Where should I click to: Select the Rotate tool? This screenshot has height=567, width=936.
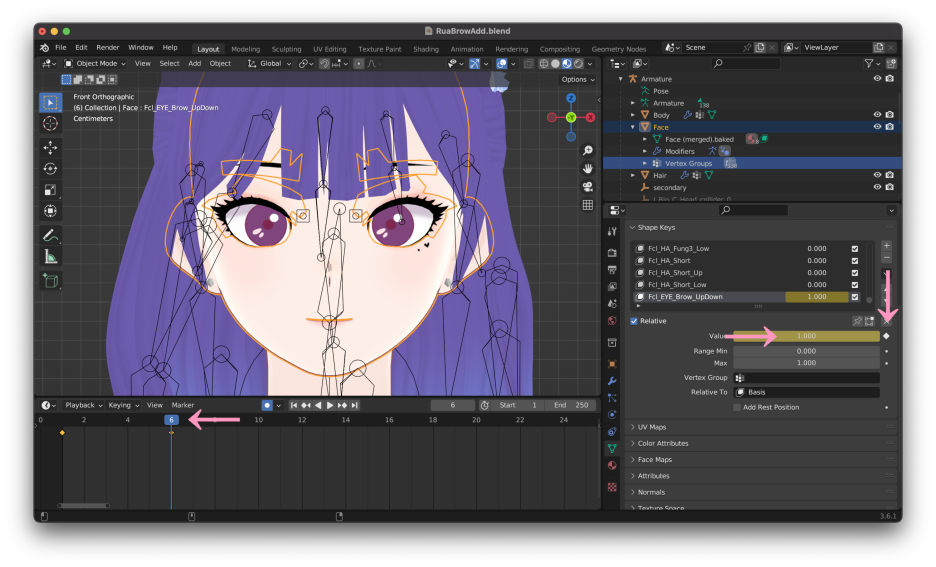click(50, 169)
